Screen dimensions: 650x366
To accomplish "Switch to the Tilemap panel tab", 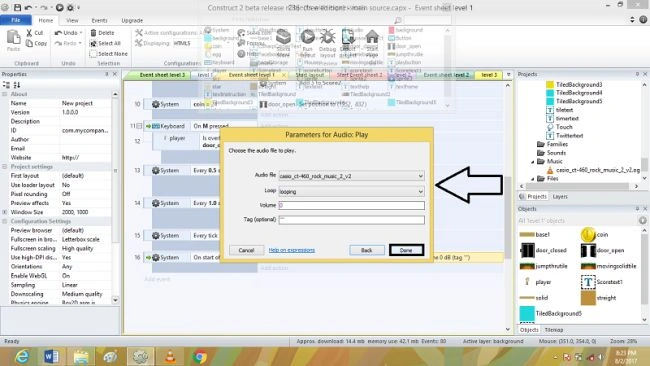I will (x=554, y=330).
